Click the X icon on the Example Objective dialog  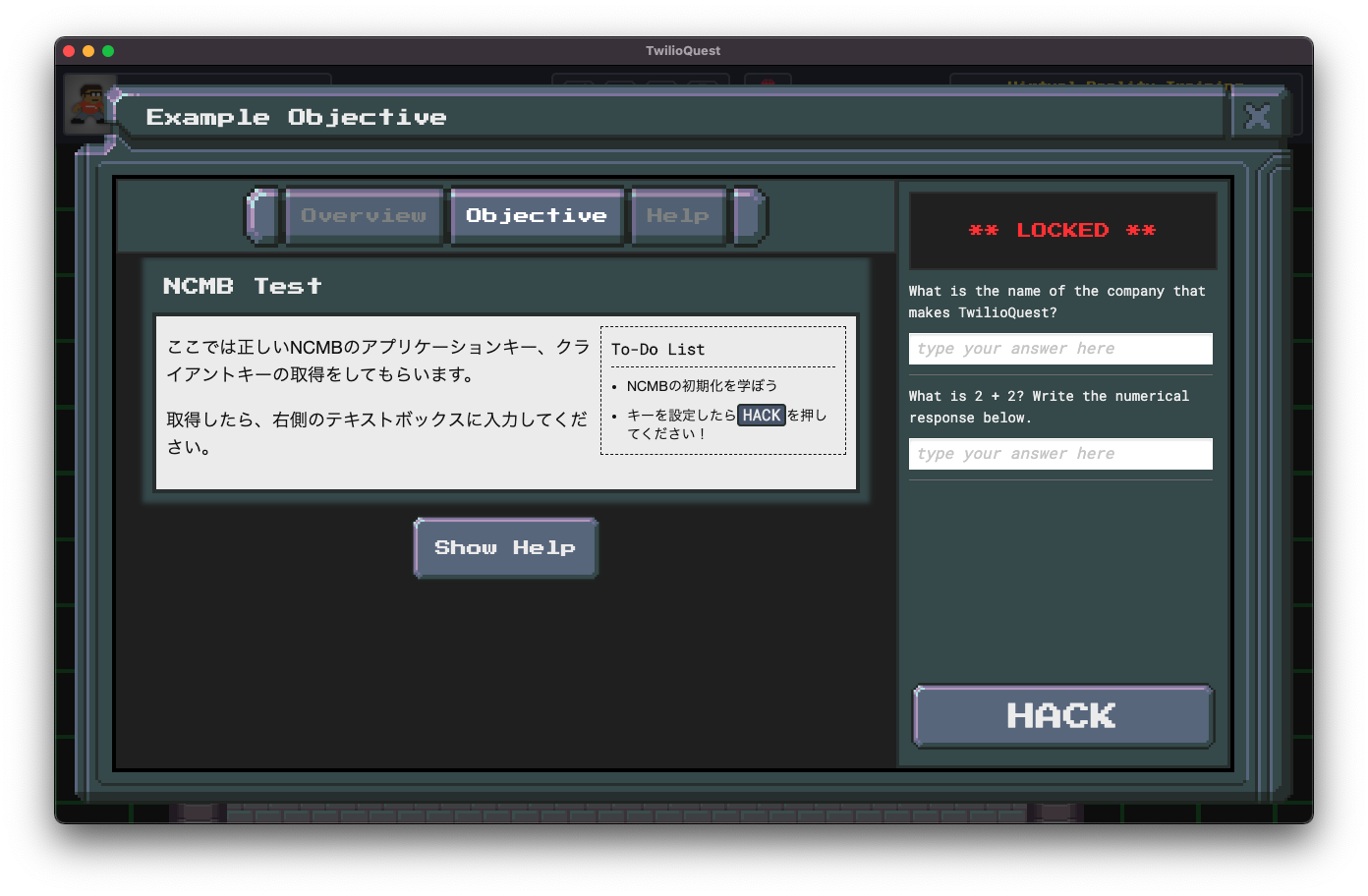tap(1257, 117)
